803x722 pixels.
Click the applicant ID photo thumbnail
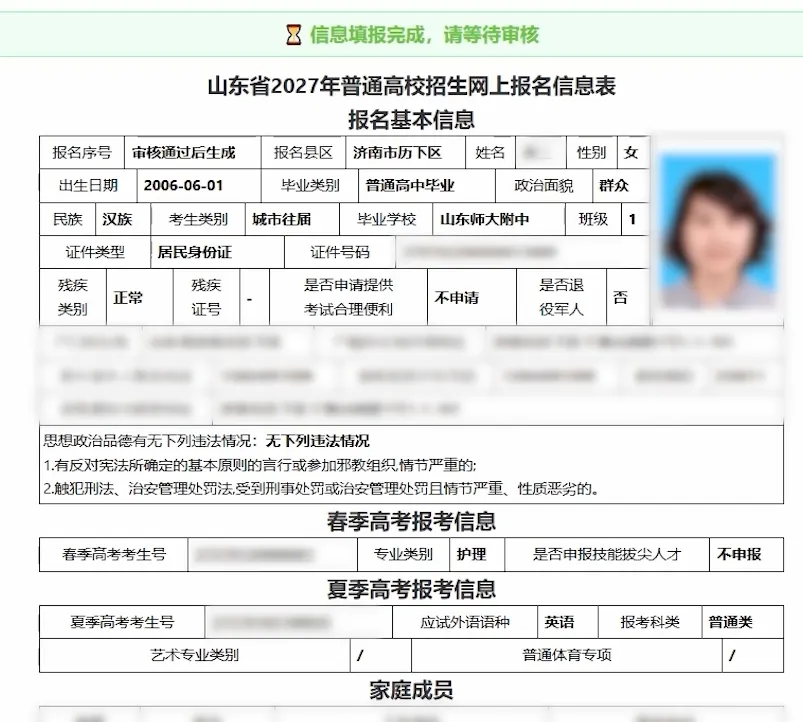[718, 231]
